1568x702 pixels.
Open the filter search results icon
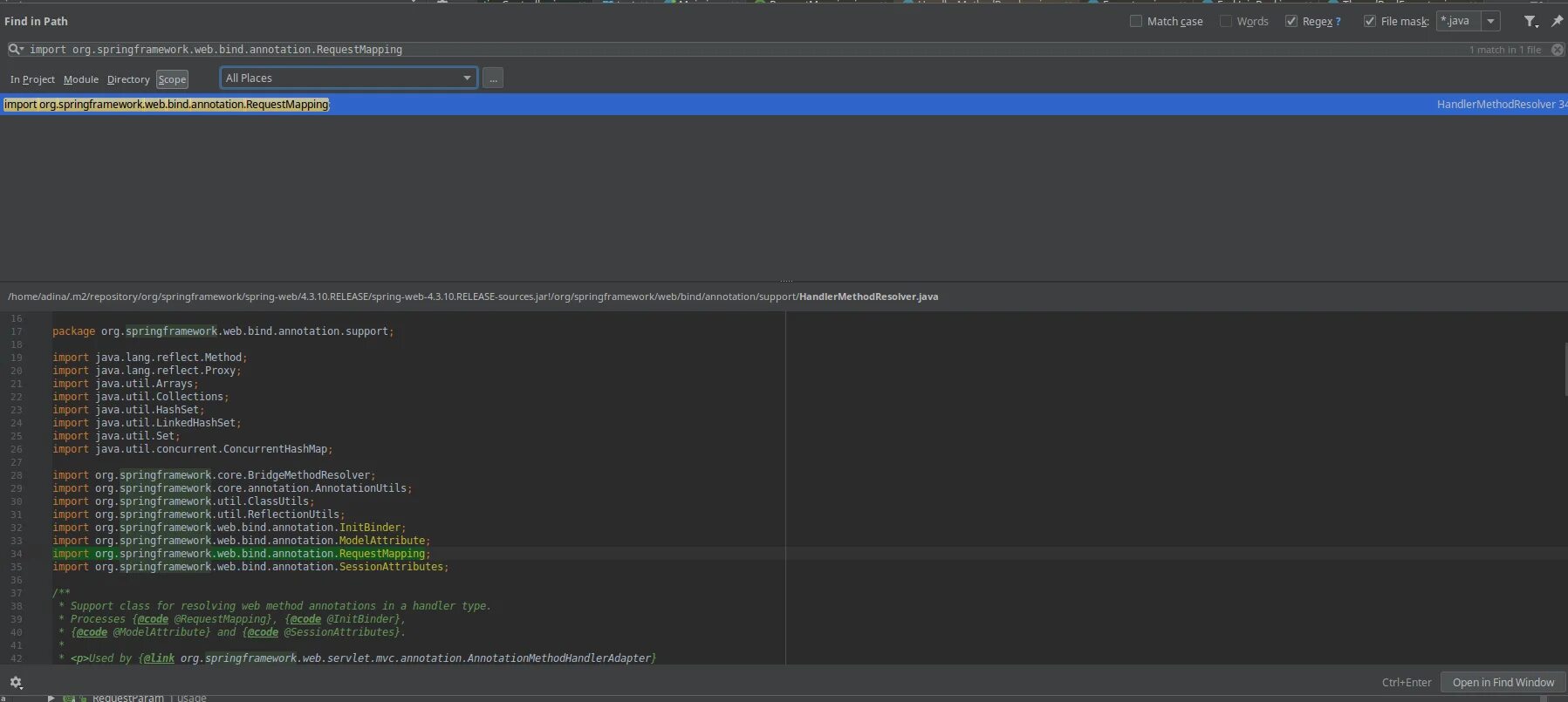(1530, 21)
